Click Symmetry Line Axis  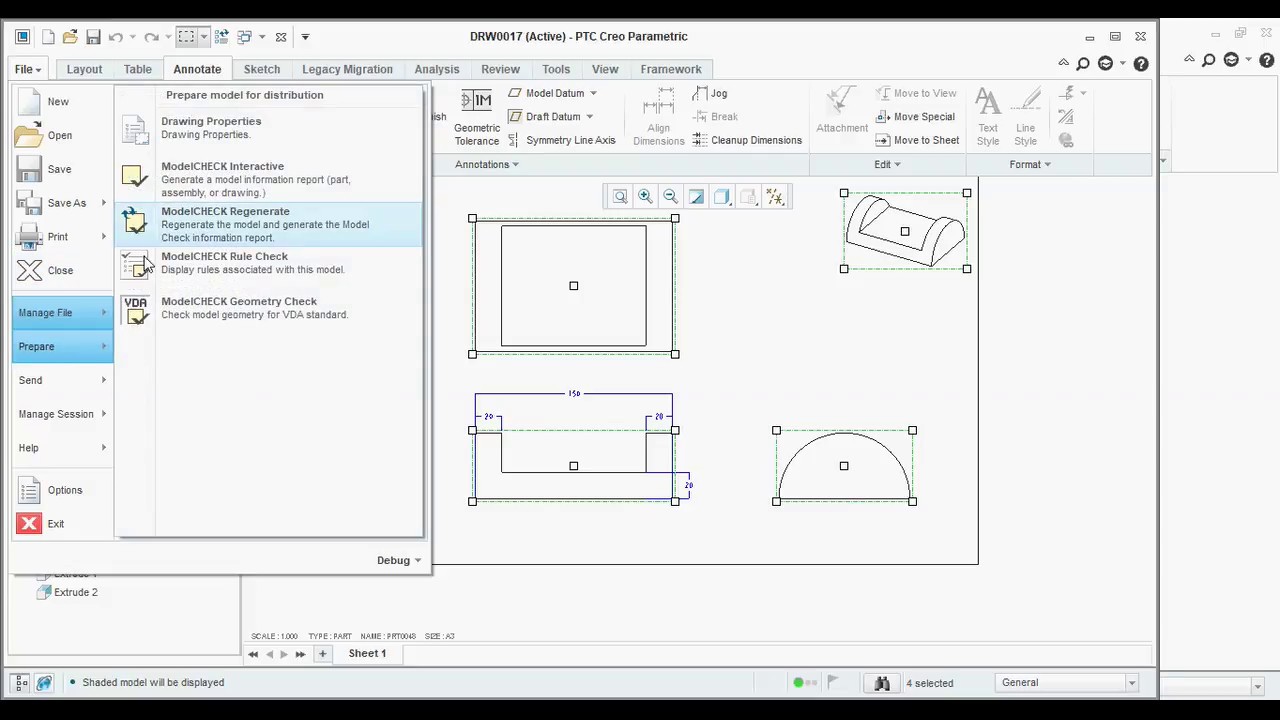561,140
